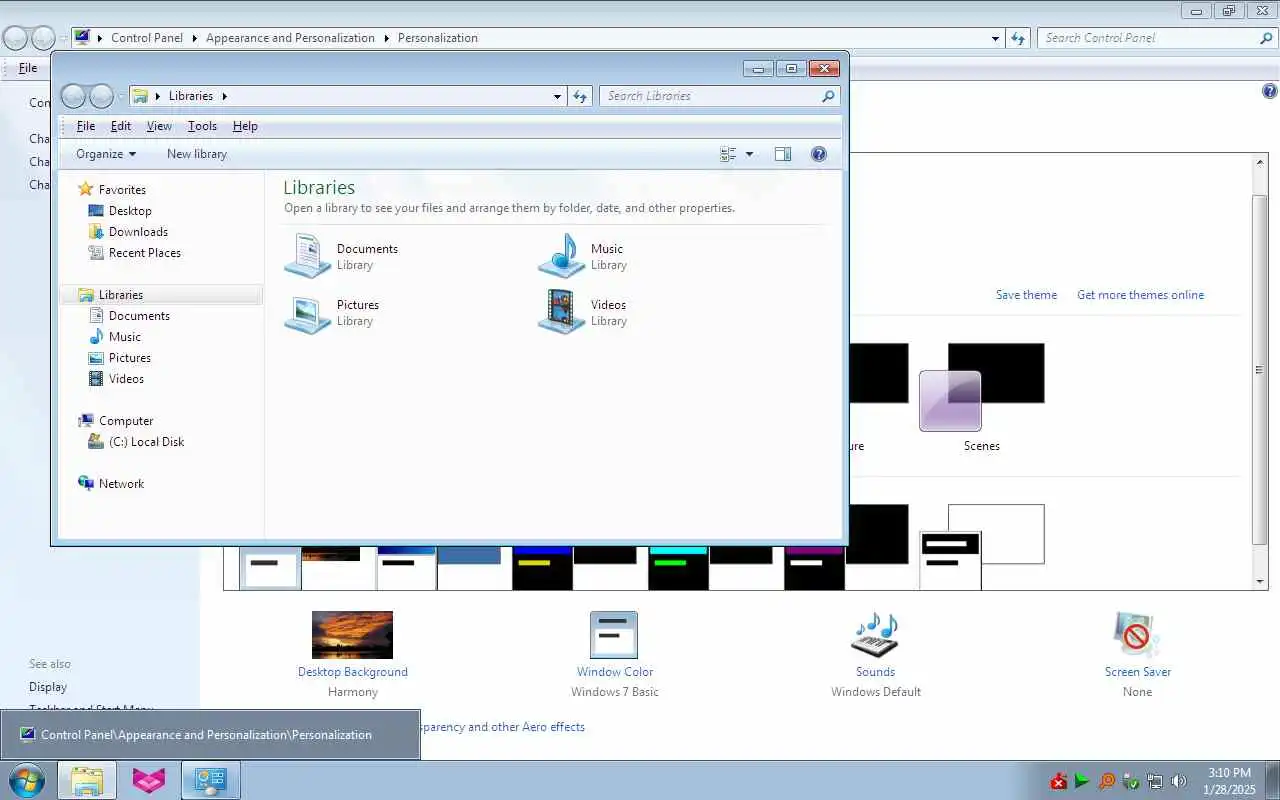Toggle the preview pane button
1280x800 pixels.
click(x=783, y=154)
